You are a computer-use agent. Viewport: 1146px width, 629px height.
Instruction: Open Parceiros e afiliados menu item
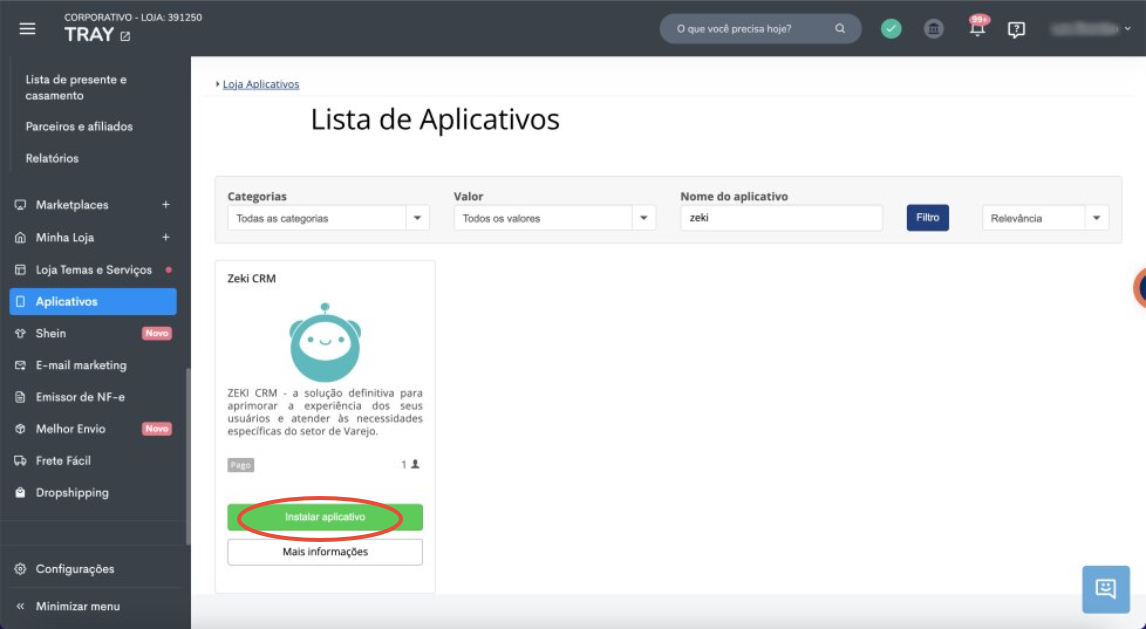[x=79, y=126]
